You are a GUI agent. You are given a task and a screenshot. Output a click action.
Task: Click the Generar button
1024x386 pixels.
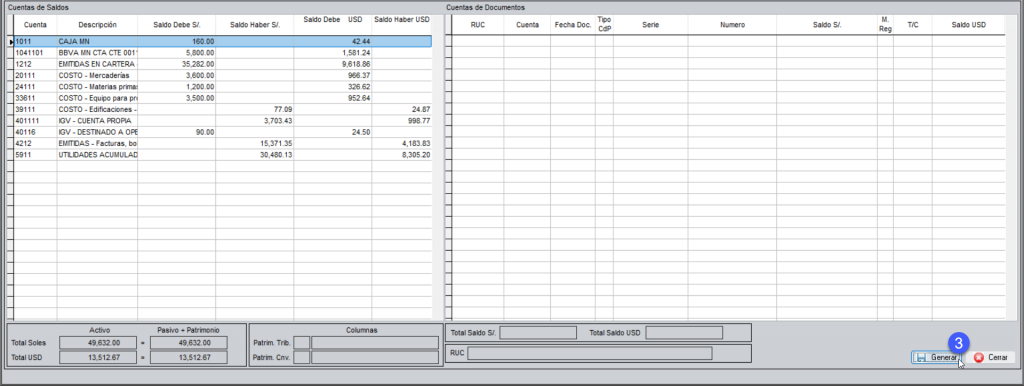point(936,358)
